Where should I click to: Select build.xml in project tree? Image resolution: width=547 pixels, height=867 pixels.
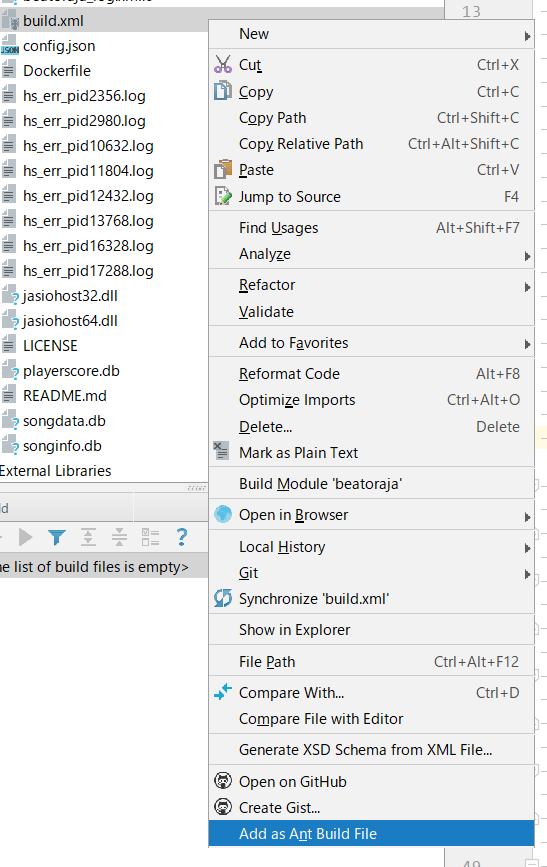(x=53, y=21)
